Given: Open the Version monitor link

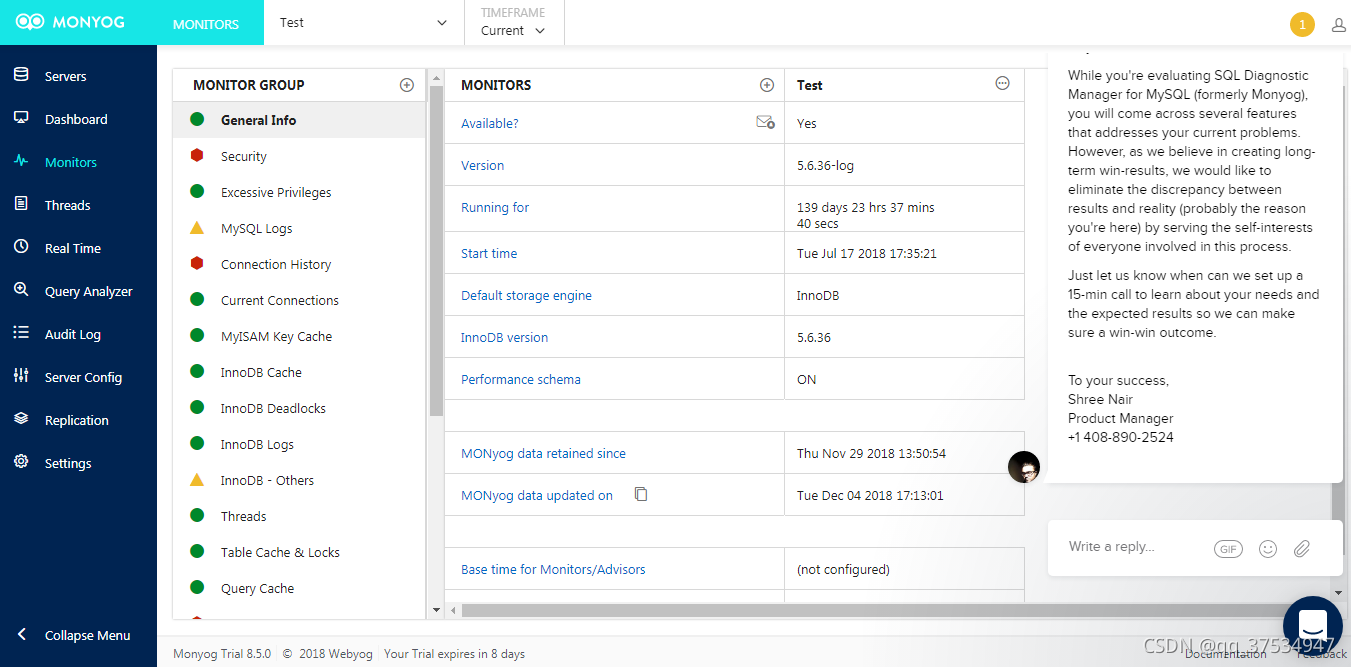Looking at the screenshot, I should [x=482, y=165].
